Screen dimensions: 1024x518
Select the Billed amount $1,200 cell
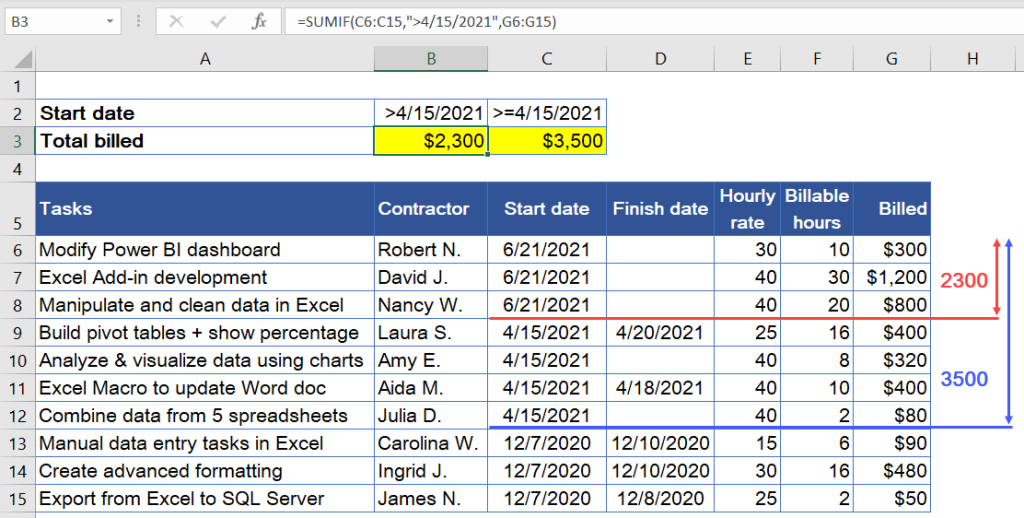pyautogui.click(x=891, y=277)
